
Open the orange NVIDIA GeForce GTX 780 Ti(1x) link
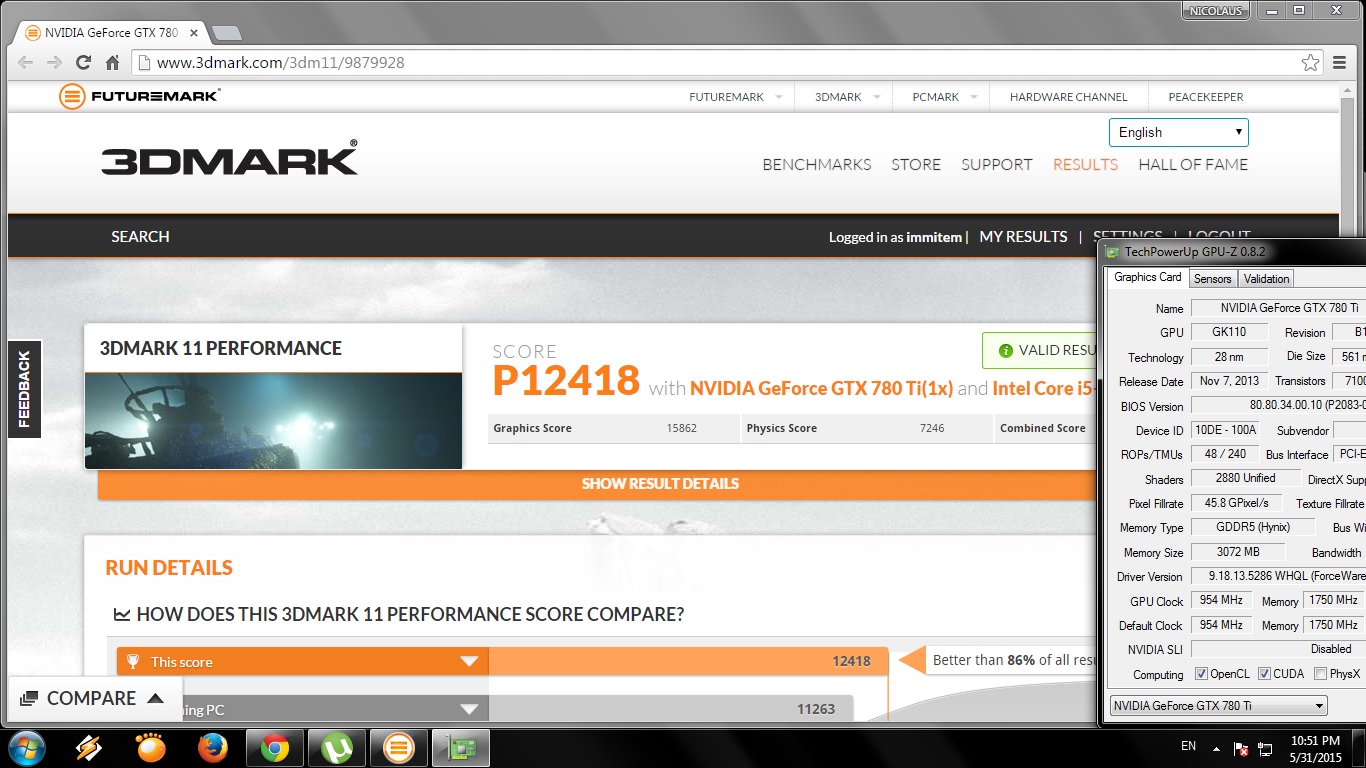(821, 388)
